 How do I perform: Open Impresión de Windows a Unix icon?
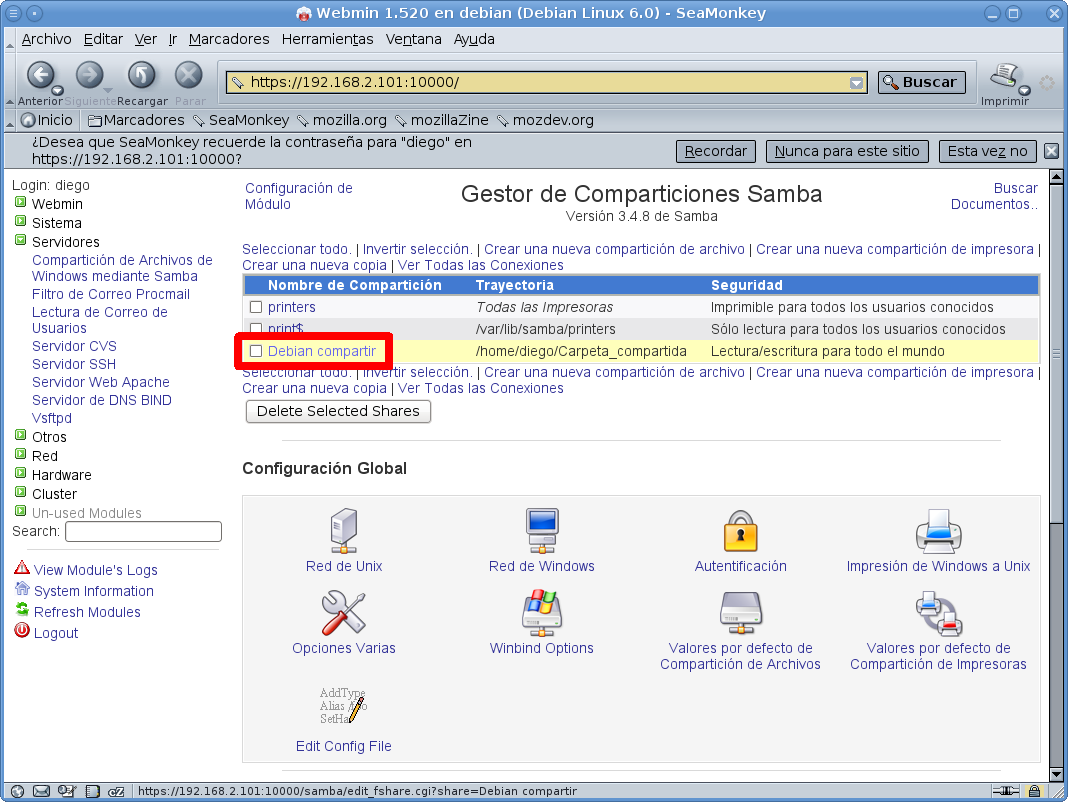[x=939, y=530]
